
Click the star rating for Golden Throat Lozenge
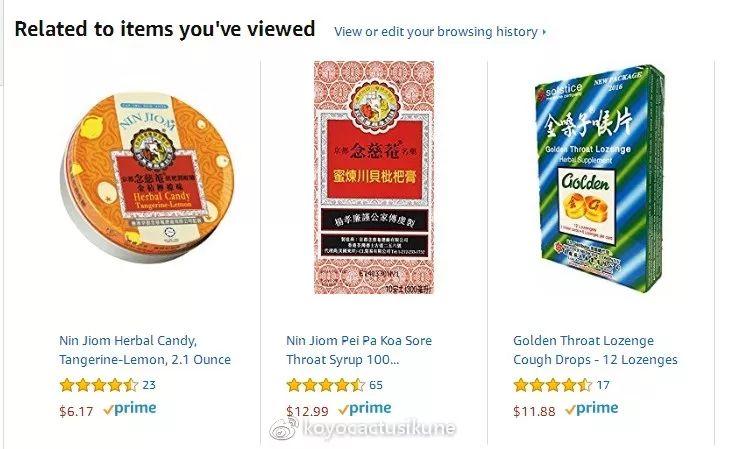click(x=552, y=385)
